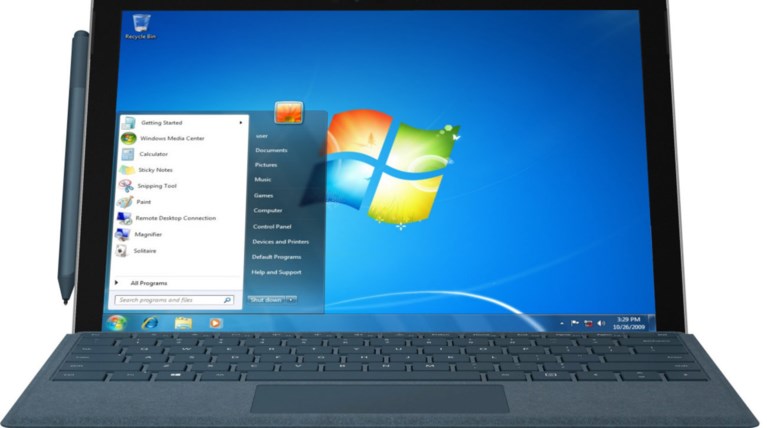Click the Getting Started icon
Screen dimensions: 767x428
tap(129, 123)
